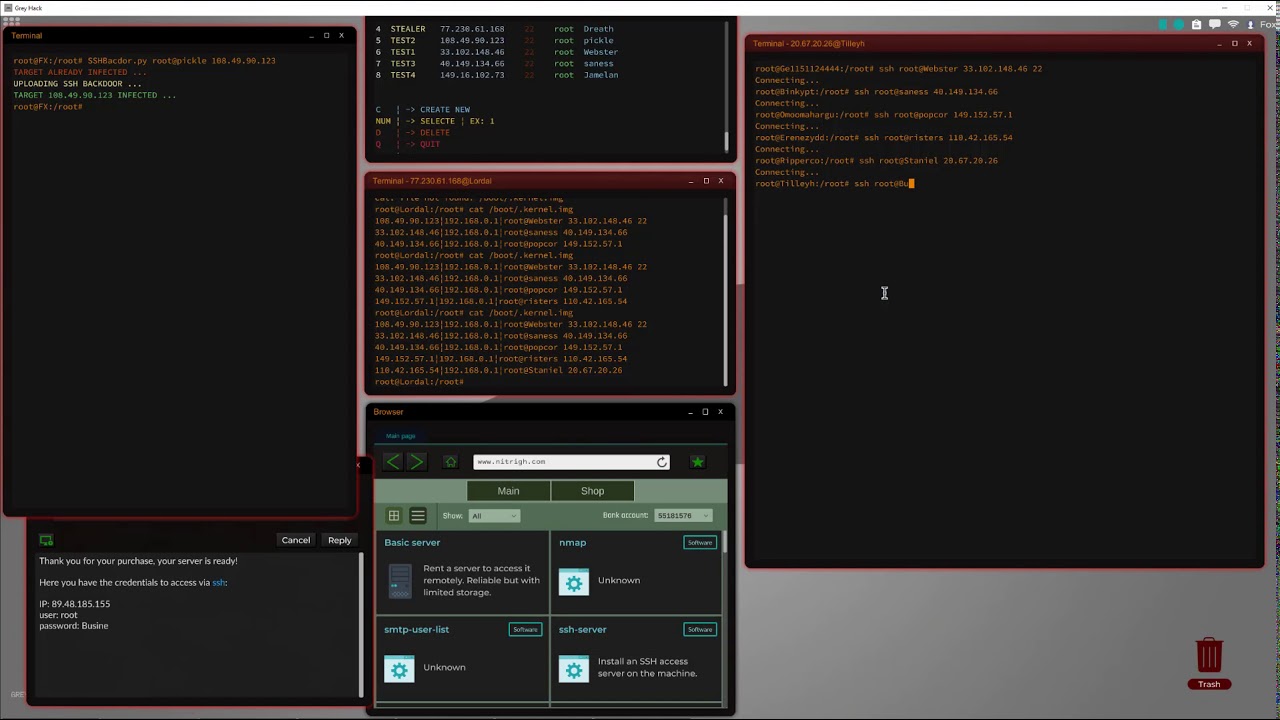The image size is (1280, 720).
Task: Open the nmap listing title
Action: click(x=572, y=543)
